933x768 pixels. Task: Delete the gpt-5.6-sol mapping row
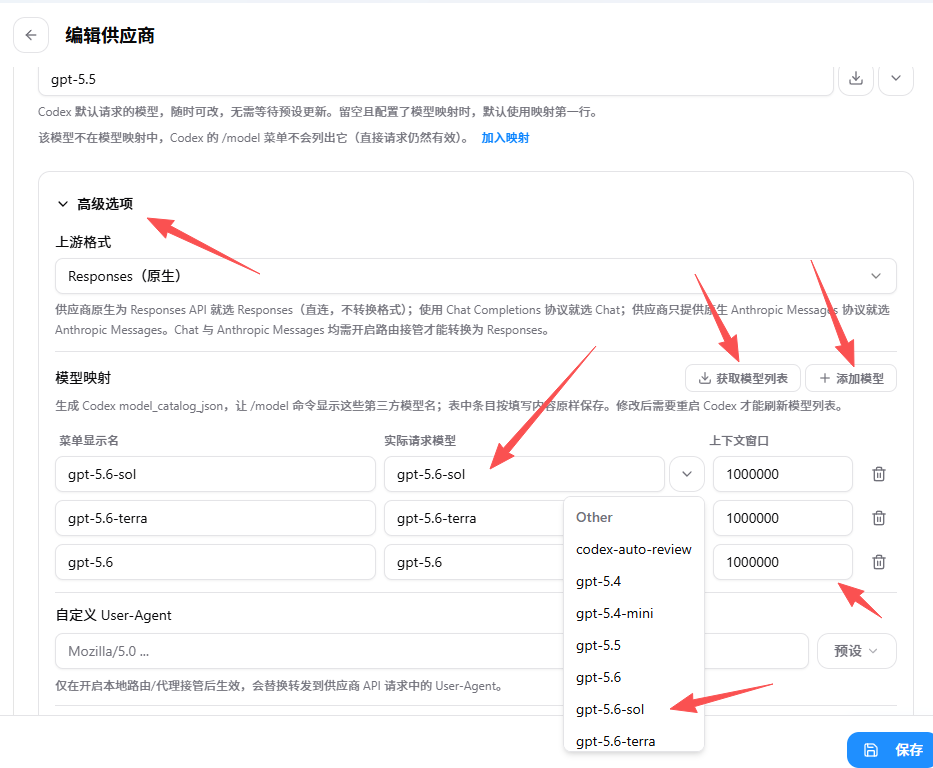click(x=878, y=474)
